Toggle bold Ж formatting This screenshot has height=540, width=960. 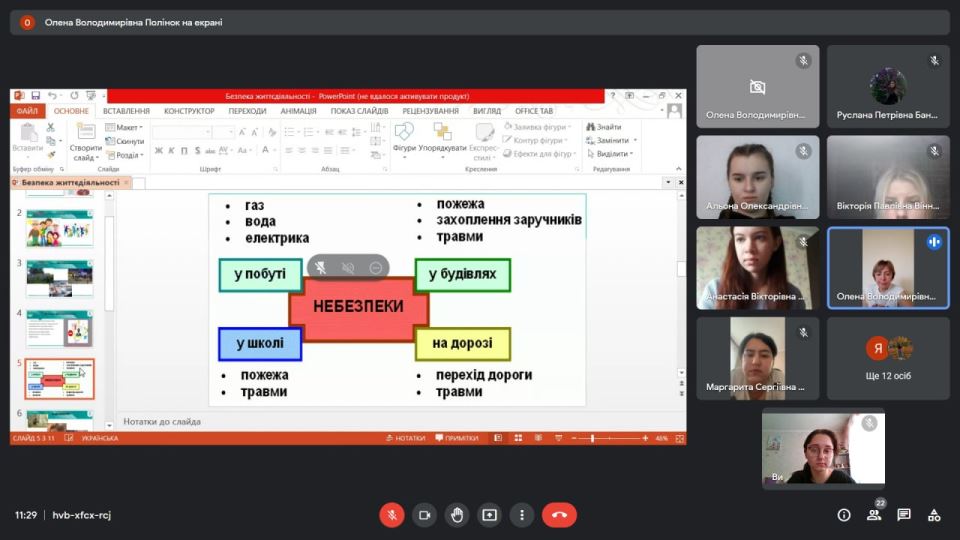(159, 151)
